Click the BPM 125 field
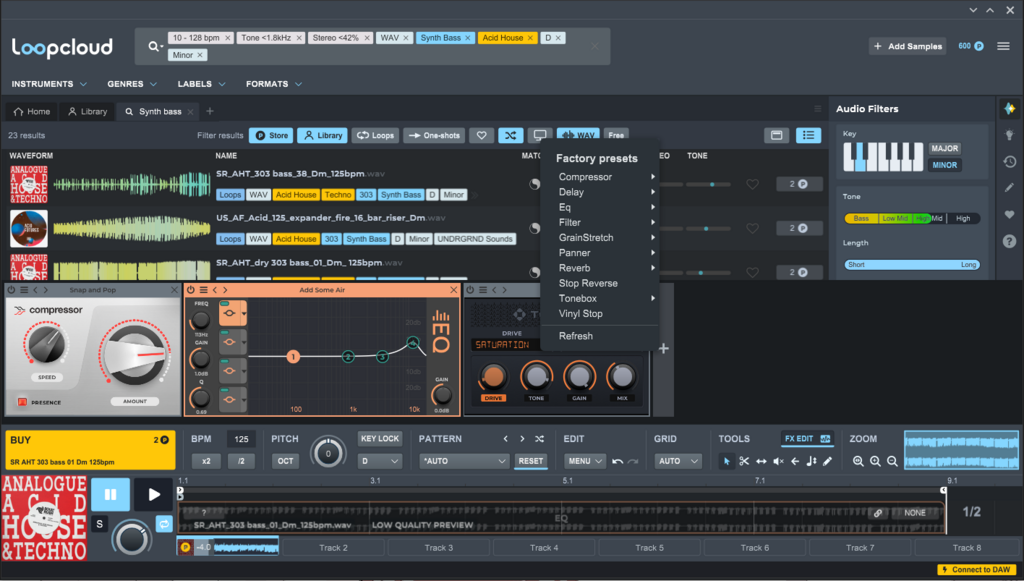Screen dimensions: 1024x581 pos(241,439)
